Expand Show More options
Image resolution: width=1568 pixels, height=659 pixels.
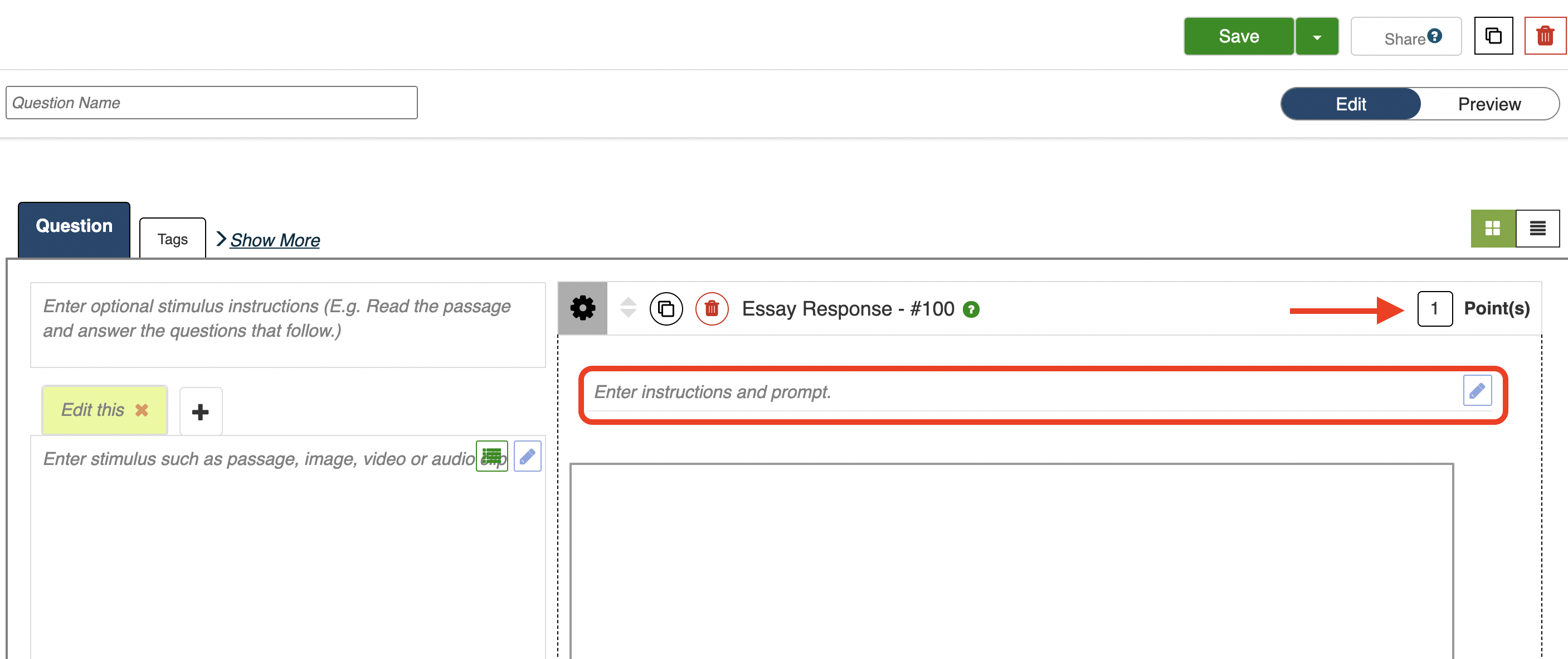(275, 240)
